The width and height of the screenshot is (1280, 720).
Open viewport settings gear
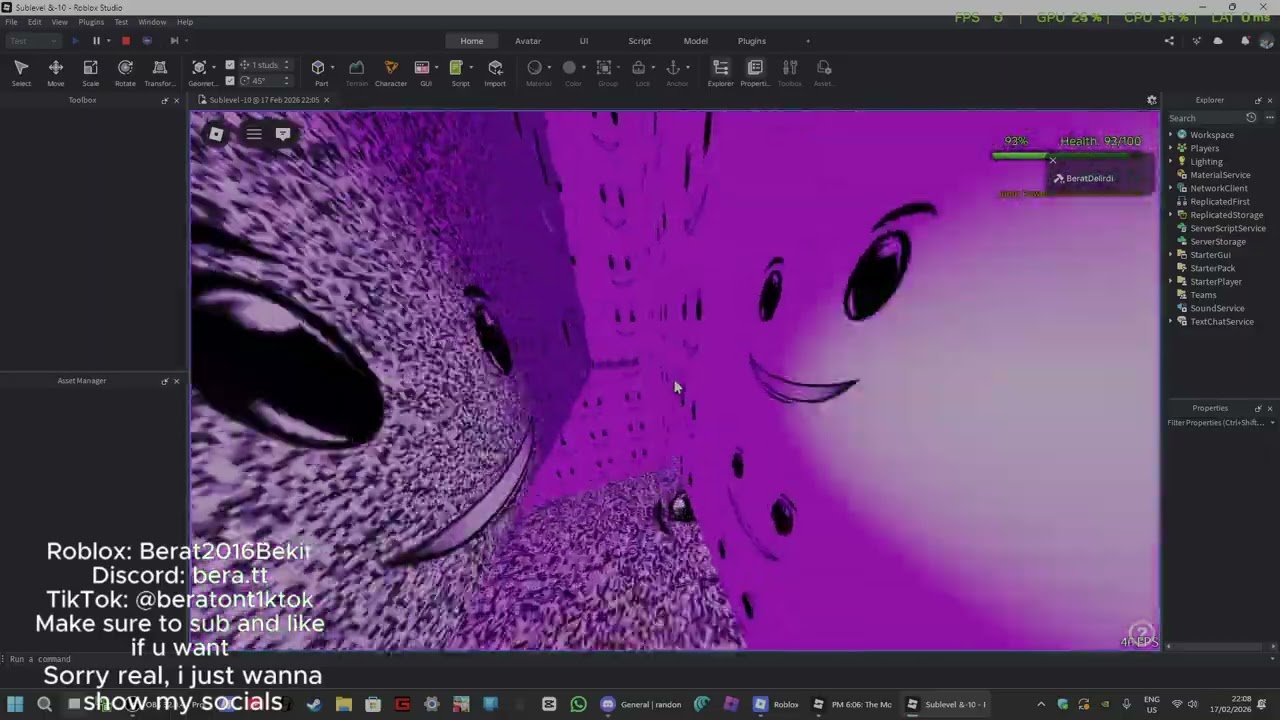click(x=1152, y=100)
